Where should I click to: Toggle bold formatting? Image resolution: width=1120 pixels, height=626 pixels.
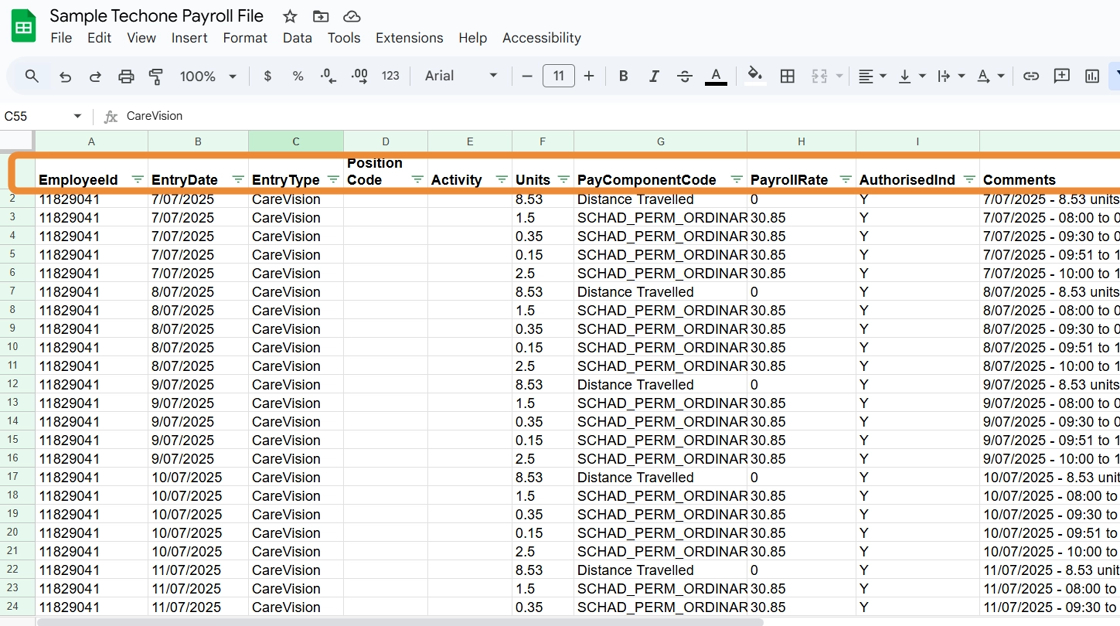[623, 76]
